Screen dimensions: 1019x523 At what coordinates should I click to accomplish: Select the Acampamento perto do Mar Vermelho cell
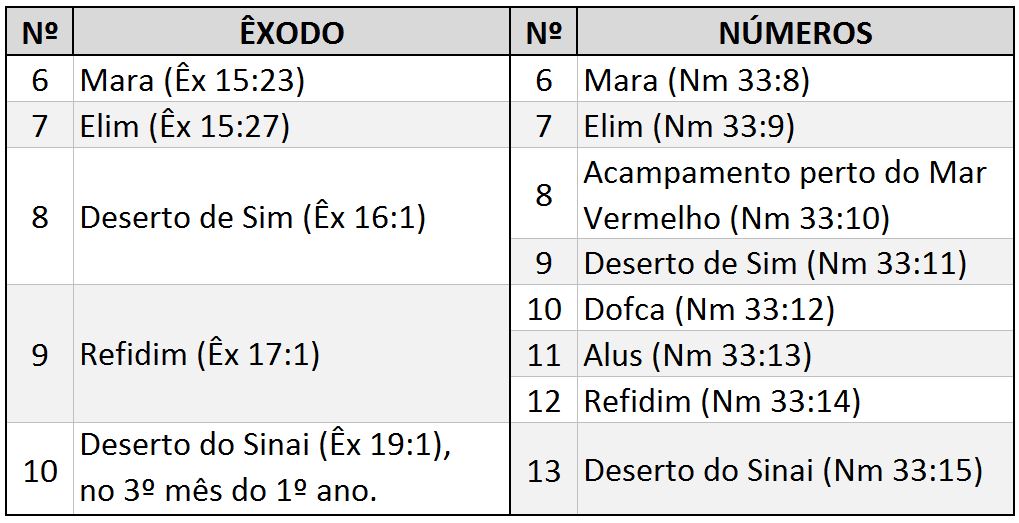[785, 195]
